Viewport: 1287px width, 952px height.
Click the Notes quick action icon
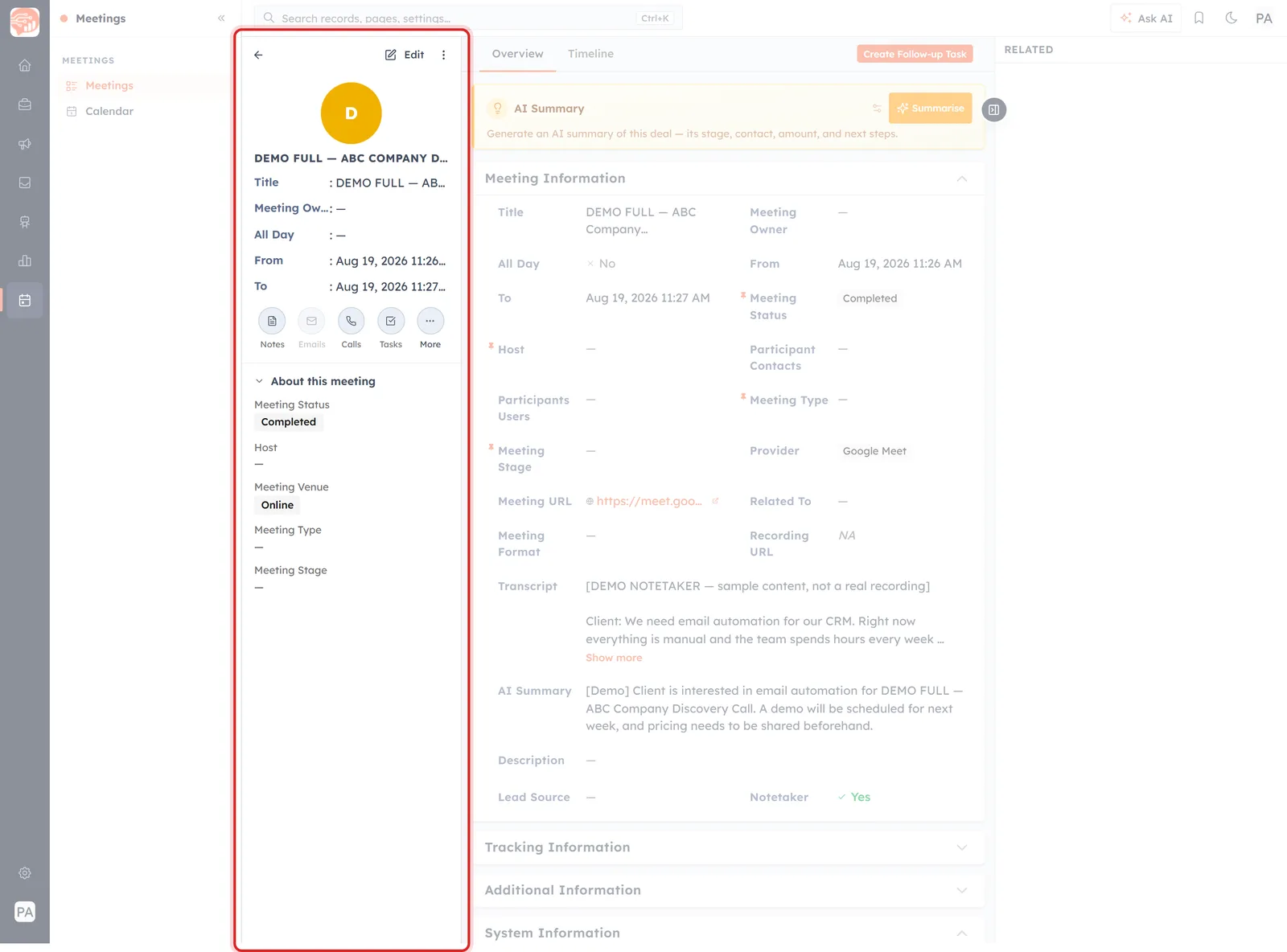pos(272,321)
